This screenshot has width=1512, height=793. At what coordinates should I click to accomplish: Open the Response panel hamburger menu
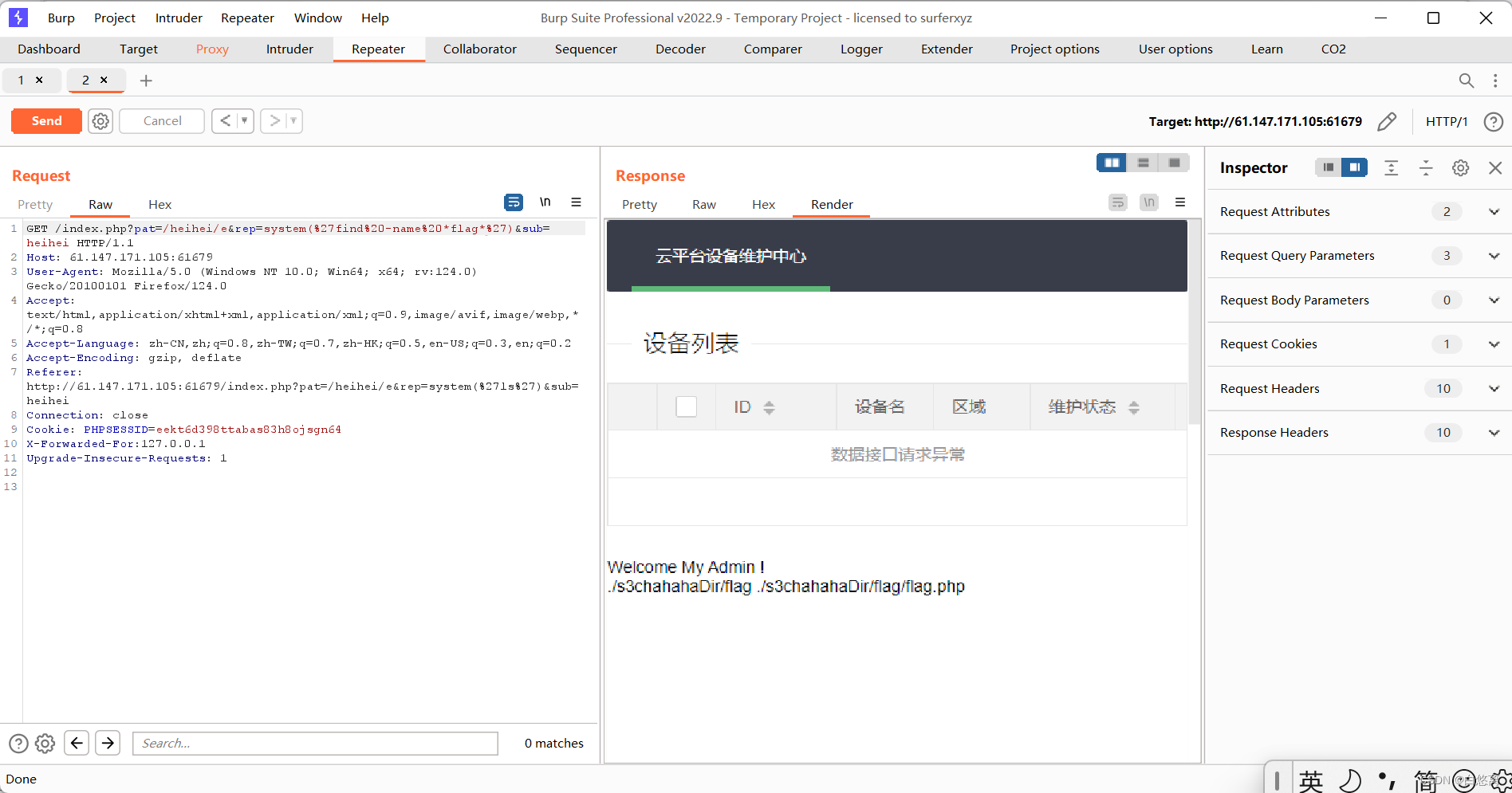pos(1180,202)
